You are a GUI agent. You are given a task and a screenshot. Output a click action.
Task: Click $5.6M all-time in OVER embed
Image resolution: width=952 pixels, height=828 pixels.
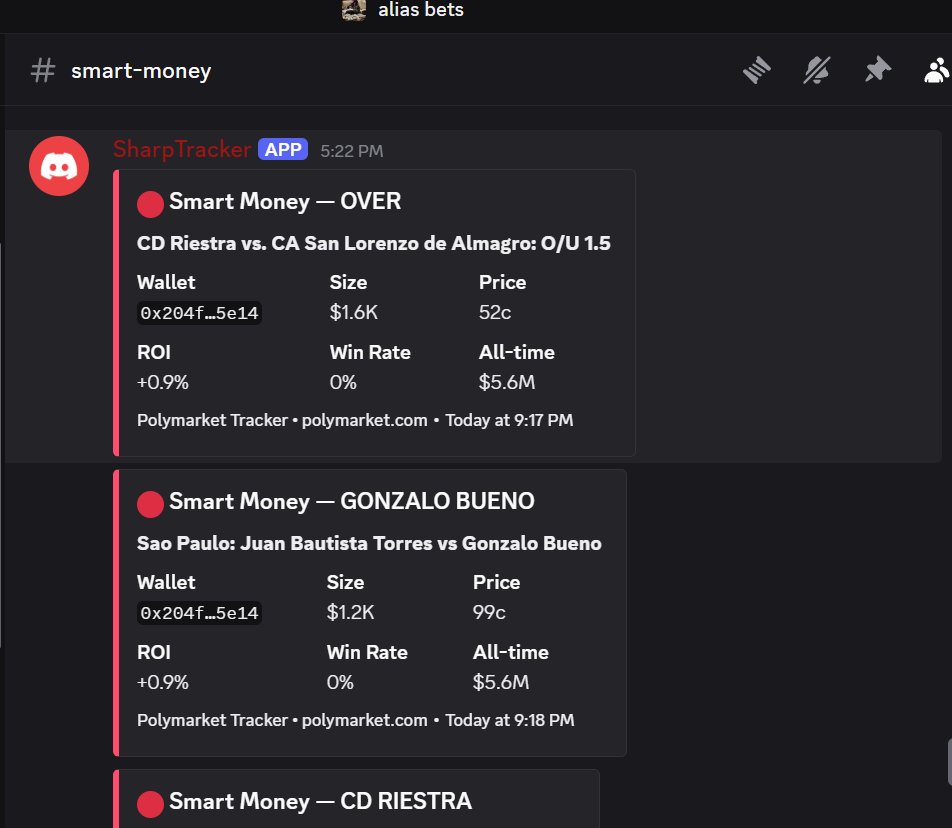point(507,382)
